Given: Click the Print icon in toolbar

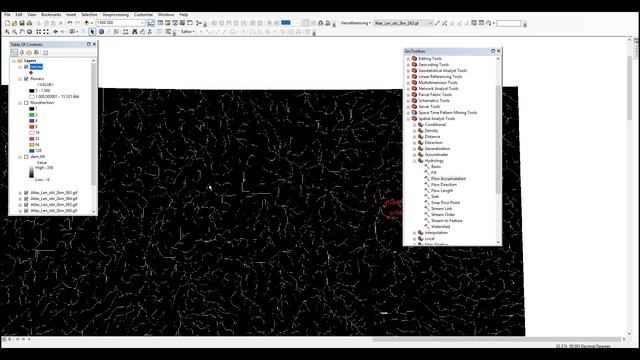Looking at the screenshot, I should click(x=29, y=23).
